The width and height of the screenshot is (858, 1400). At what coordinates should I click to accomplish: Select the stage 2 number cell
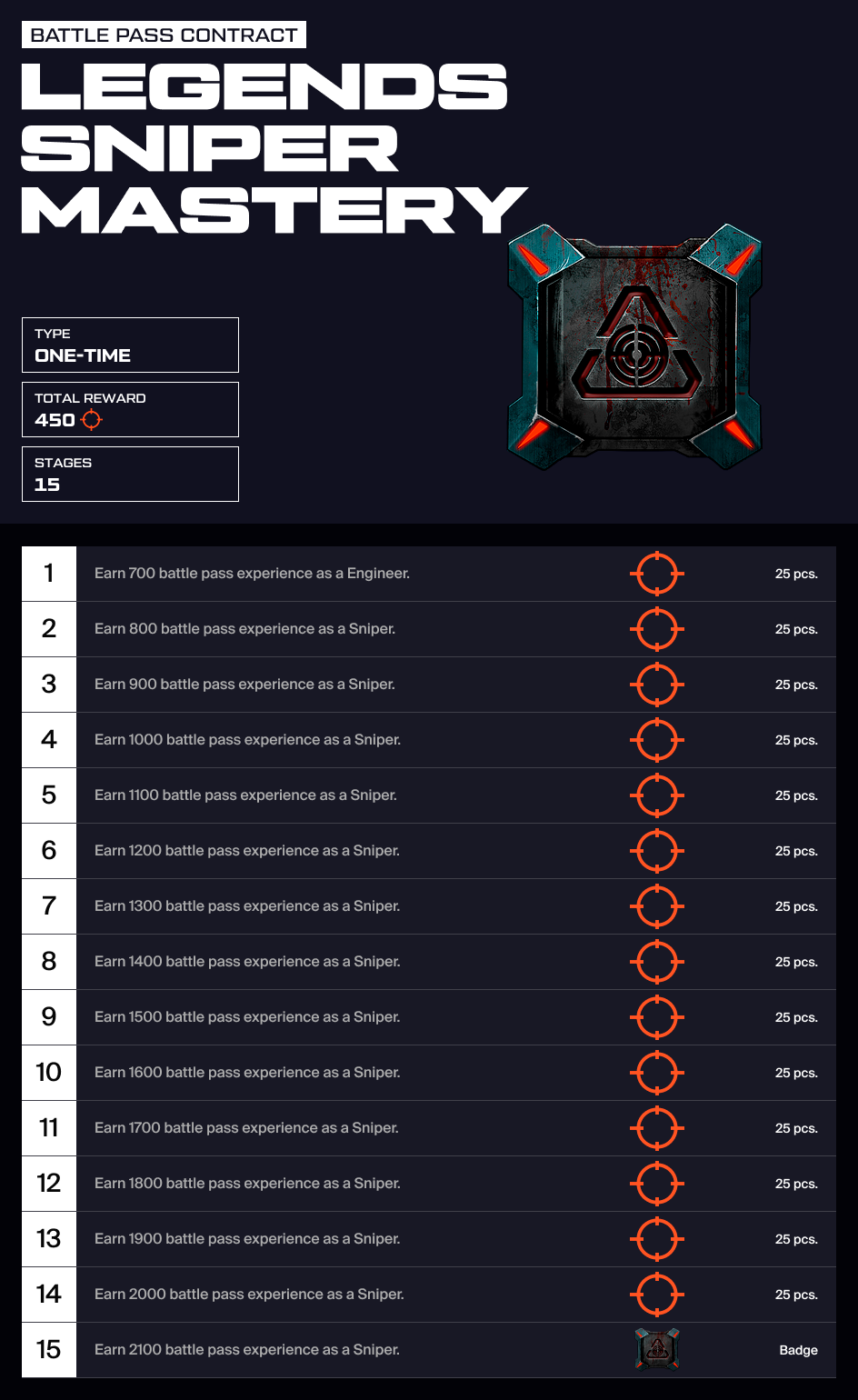click(x=49, y=629)
